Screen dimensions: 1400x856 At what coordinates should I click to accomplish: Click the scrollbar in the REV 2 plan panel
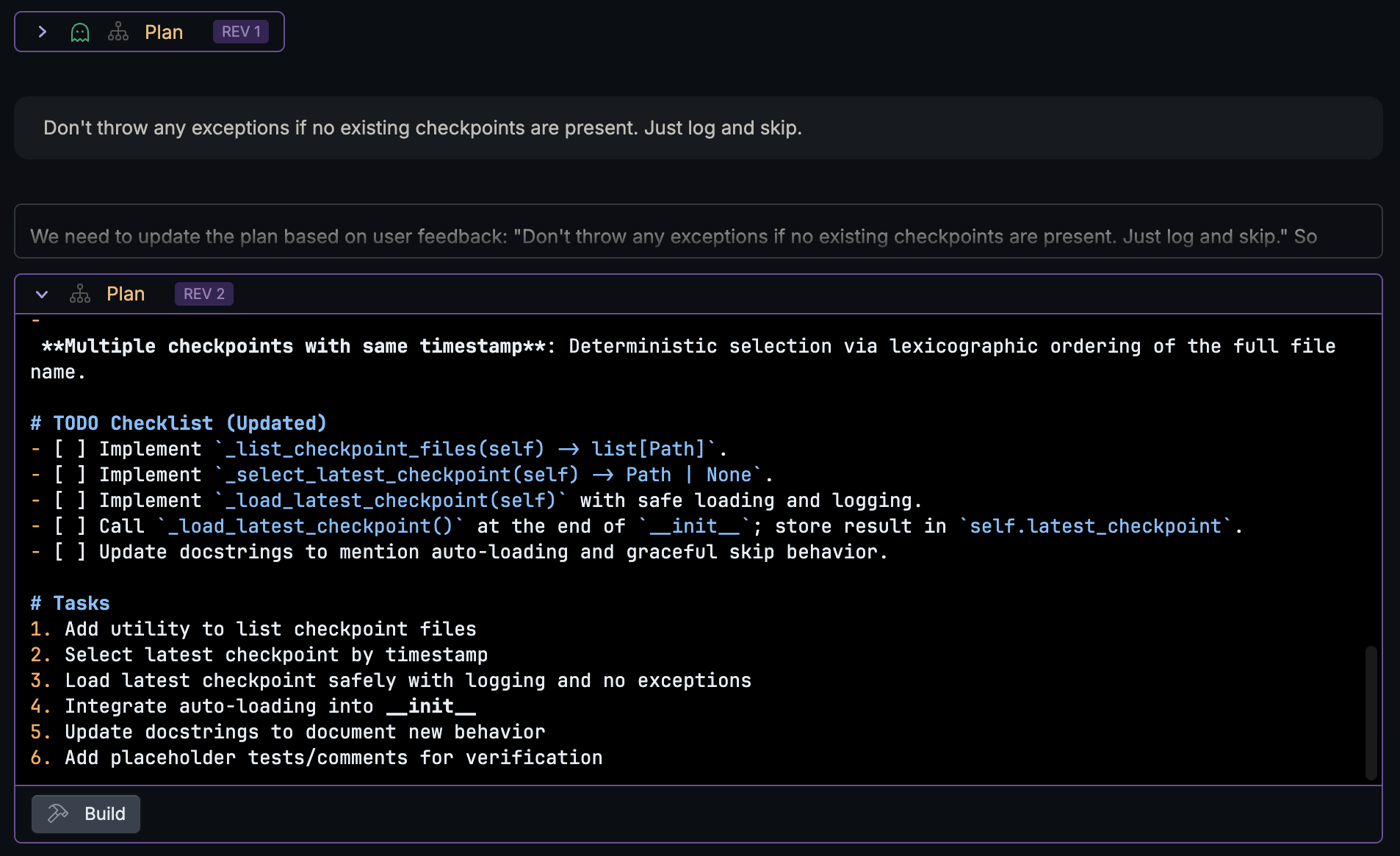pyautogui.click(x=1371, y=713)
